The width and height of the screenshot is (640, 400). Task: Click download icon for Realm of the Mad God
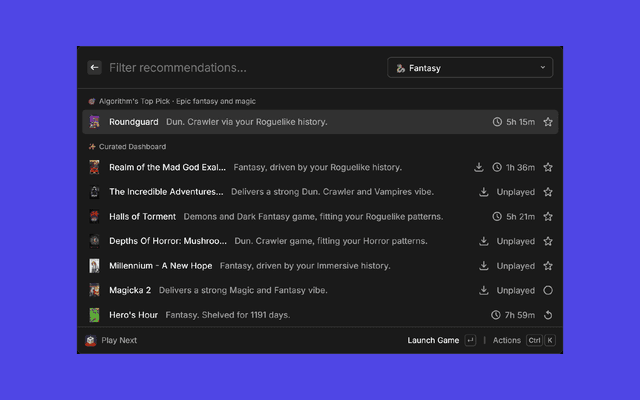479,167
